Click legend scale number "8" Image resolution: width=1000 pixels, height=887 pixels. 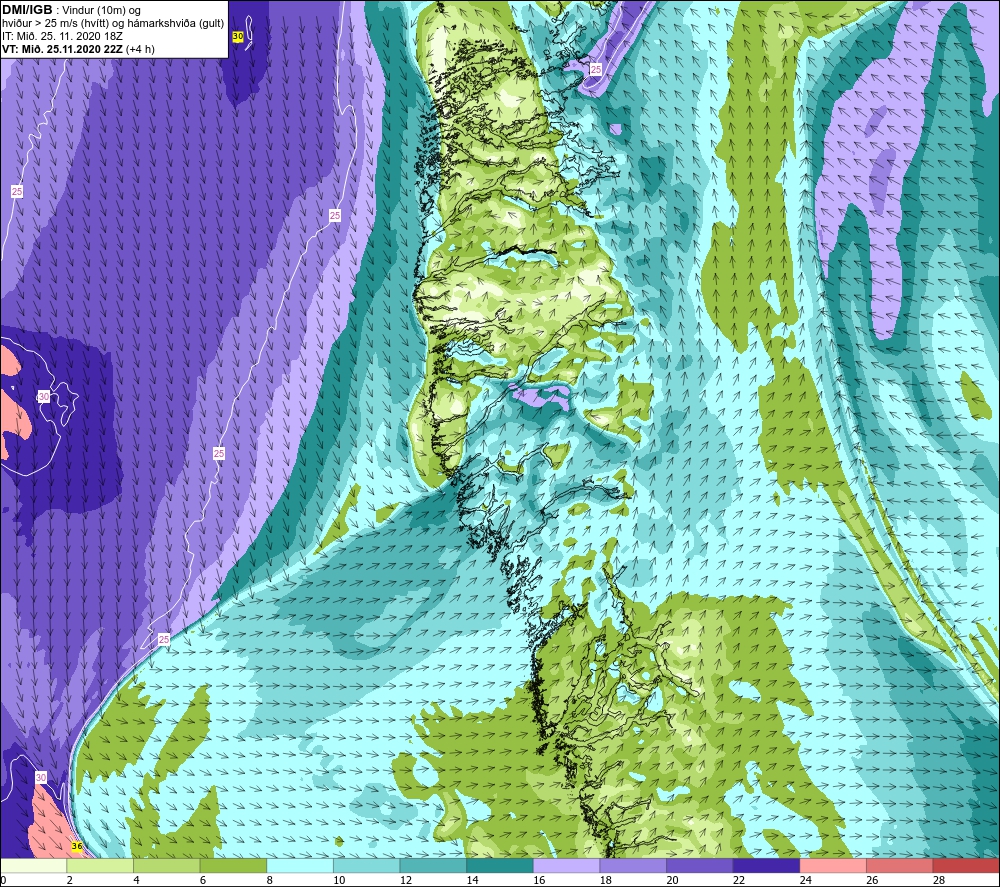(270, 880)
